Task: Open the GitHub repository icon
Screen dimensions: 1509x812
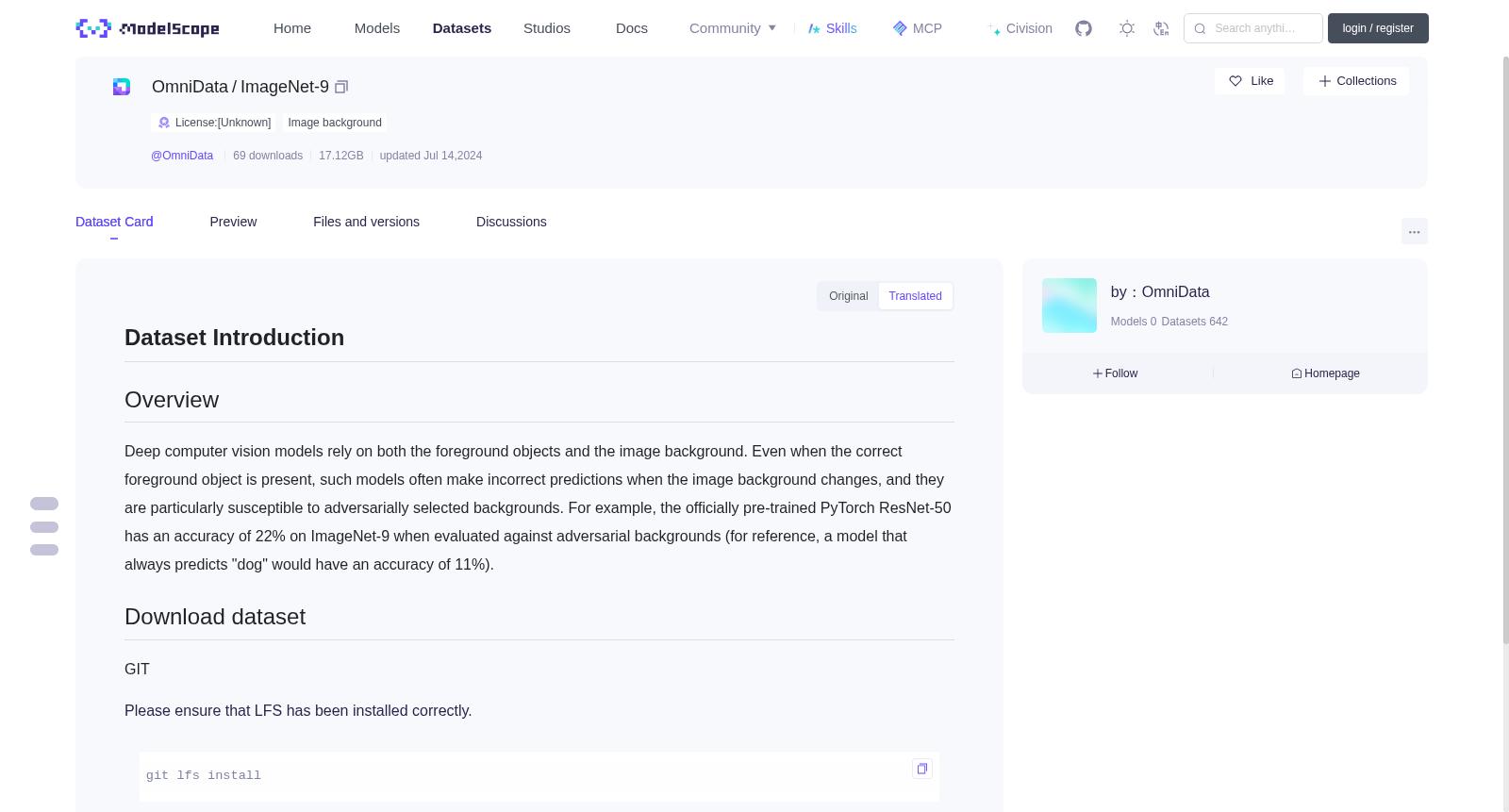Action: (1084, 28)
